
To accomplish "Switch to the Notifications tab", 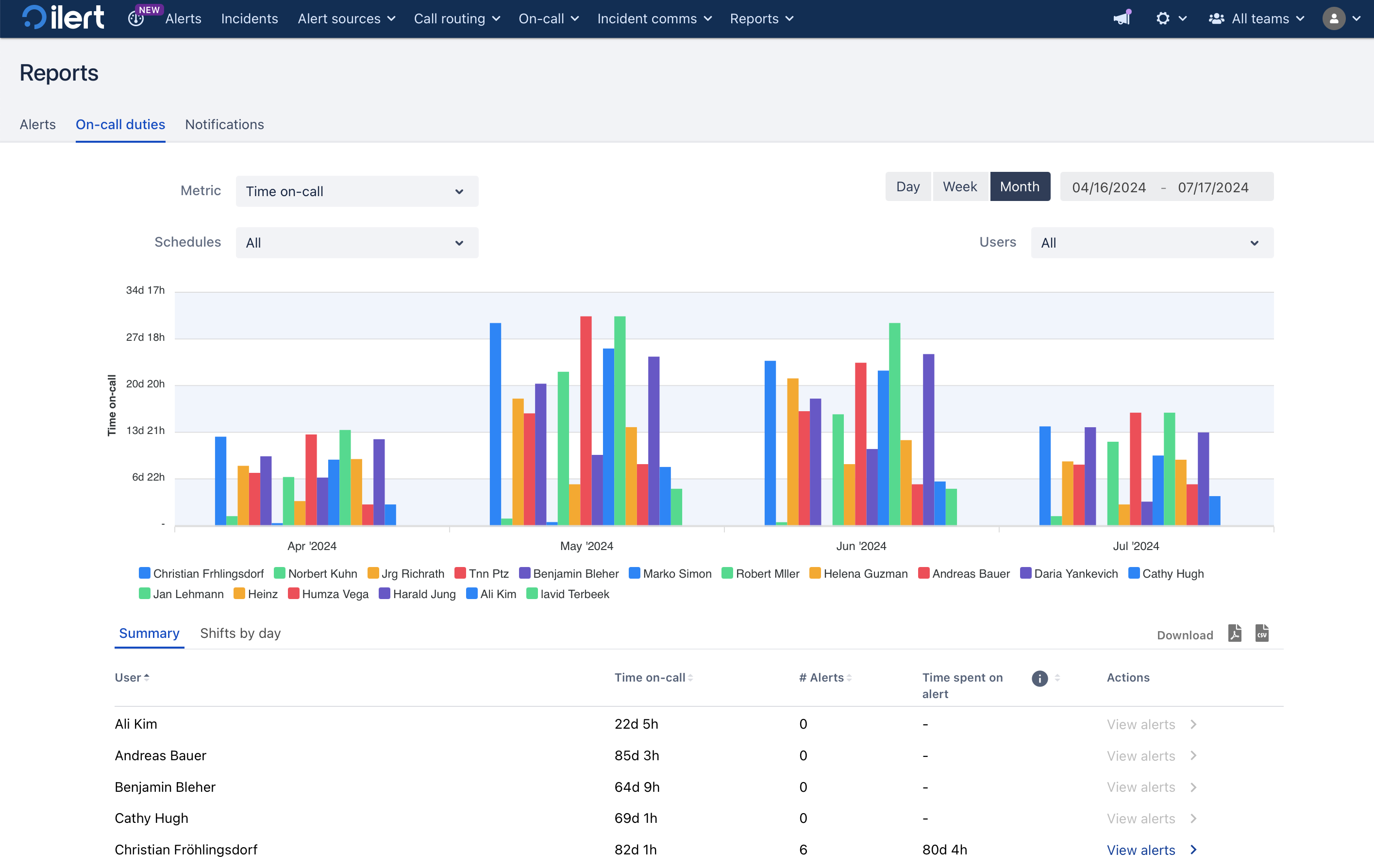I will [224, 124].
